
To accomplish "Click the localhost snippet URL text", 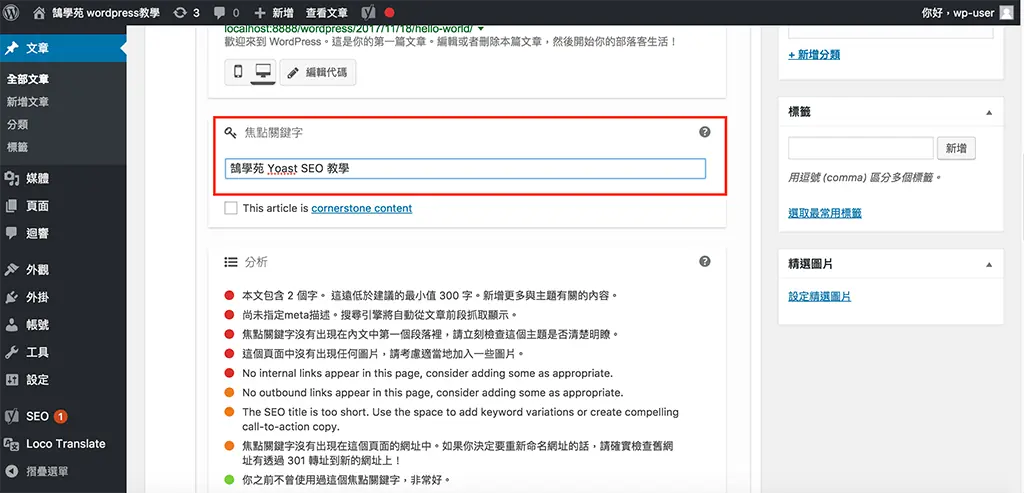I will pyautogui.click(x=349, y=29).
